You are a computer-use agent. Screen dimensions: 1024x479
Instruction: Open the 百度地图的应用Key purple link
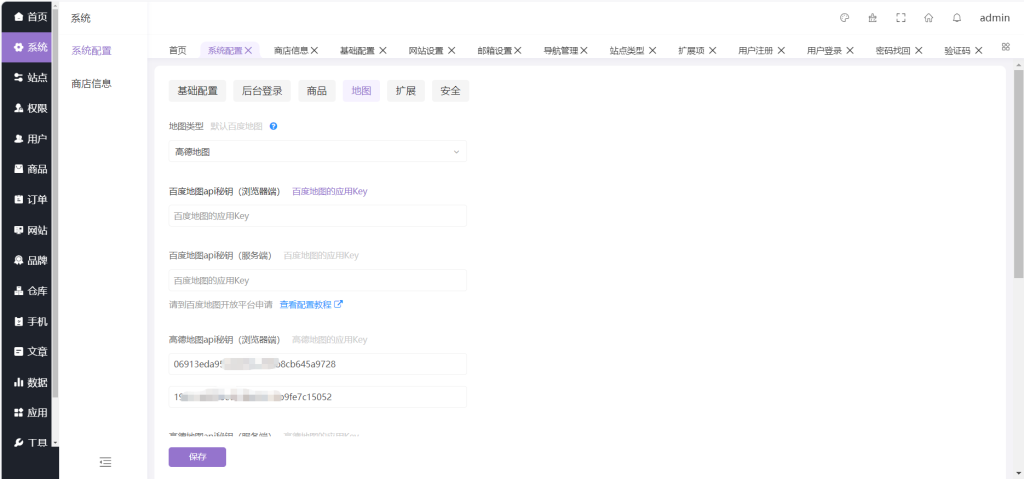coord(330,191)
